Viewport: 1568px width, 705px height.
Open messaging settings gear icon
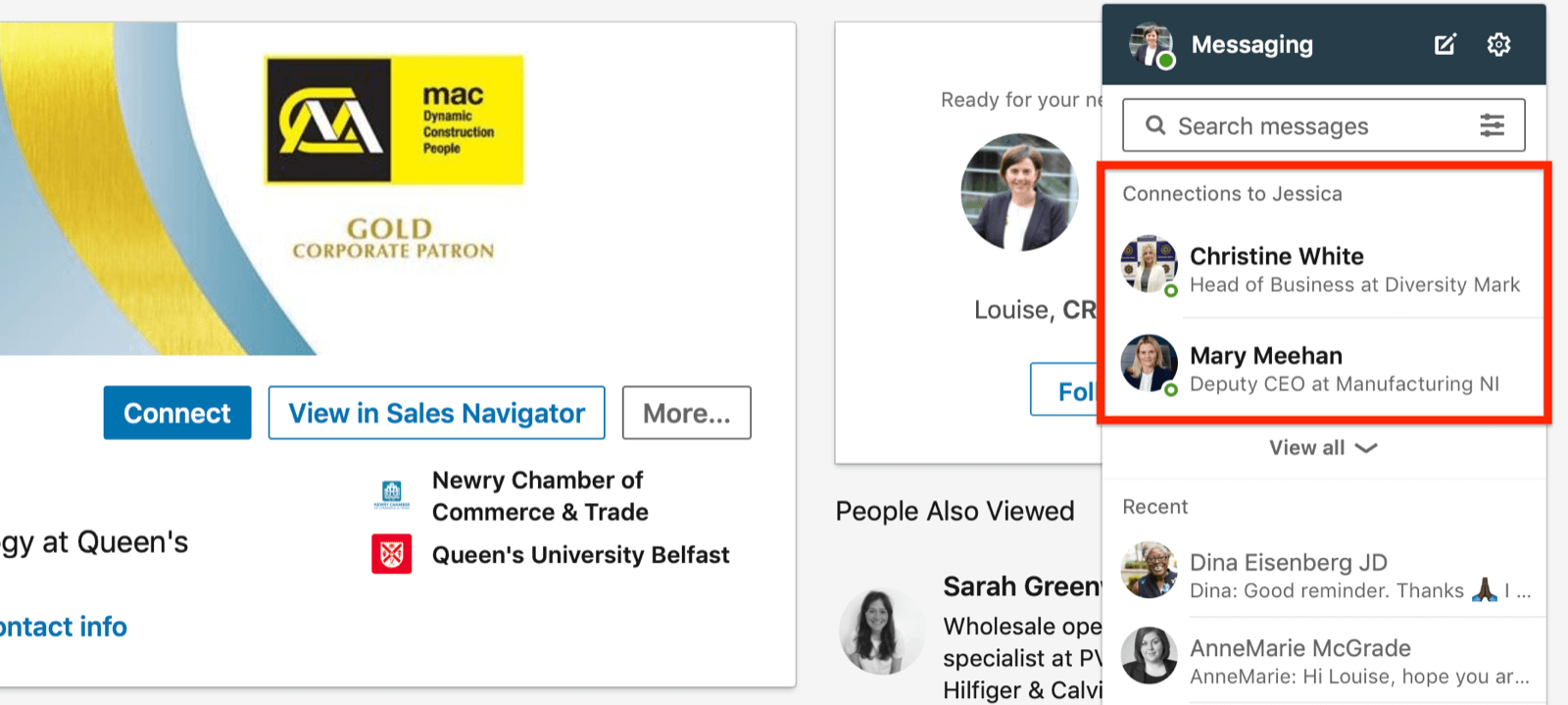pyautogui.click(x=1498, y=44)
